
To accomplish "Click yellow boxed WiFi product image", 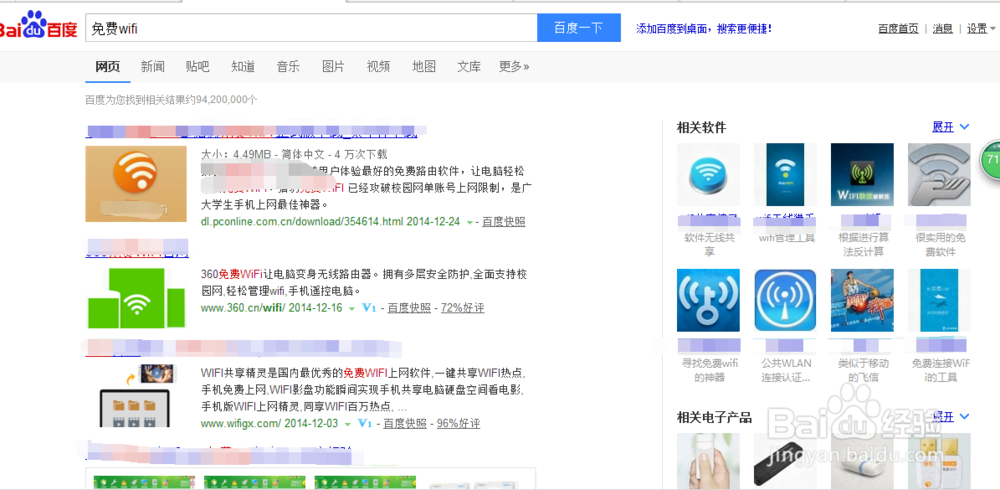I will (939, 461).
